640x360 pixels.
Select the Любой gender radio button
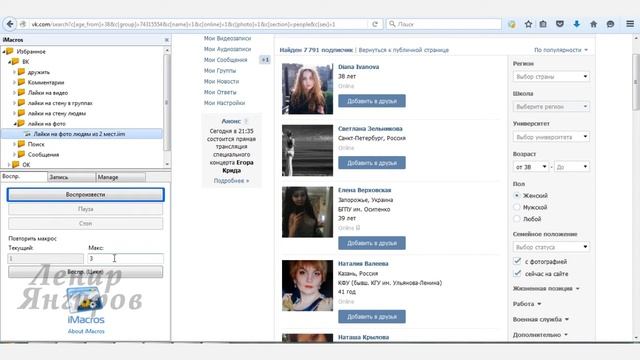[x=517, y=219]
